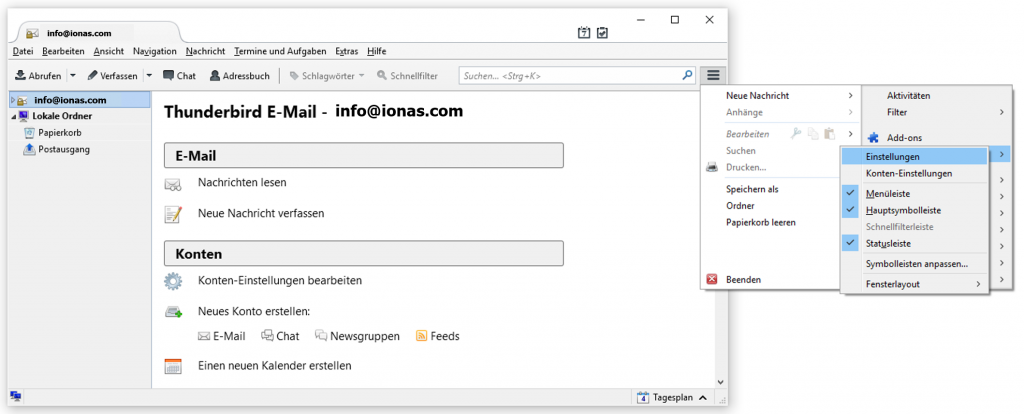Click the copy icon in Bearbeiten row
1024x414 pixels.
812,134
